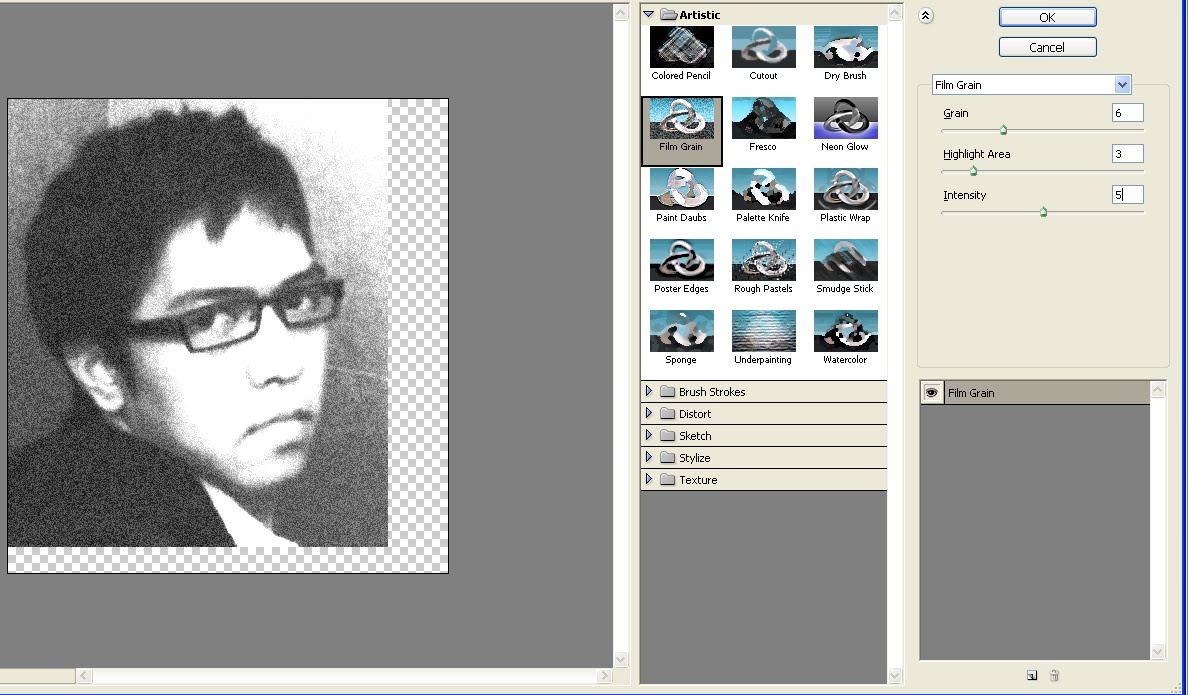Choose the Watercolor filter thumbnail

coord(845,331)
